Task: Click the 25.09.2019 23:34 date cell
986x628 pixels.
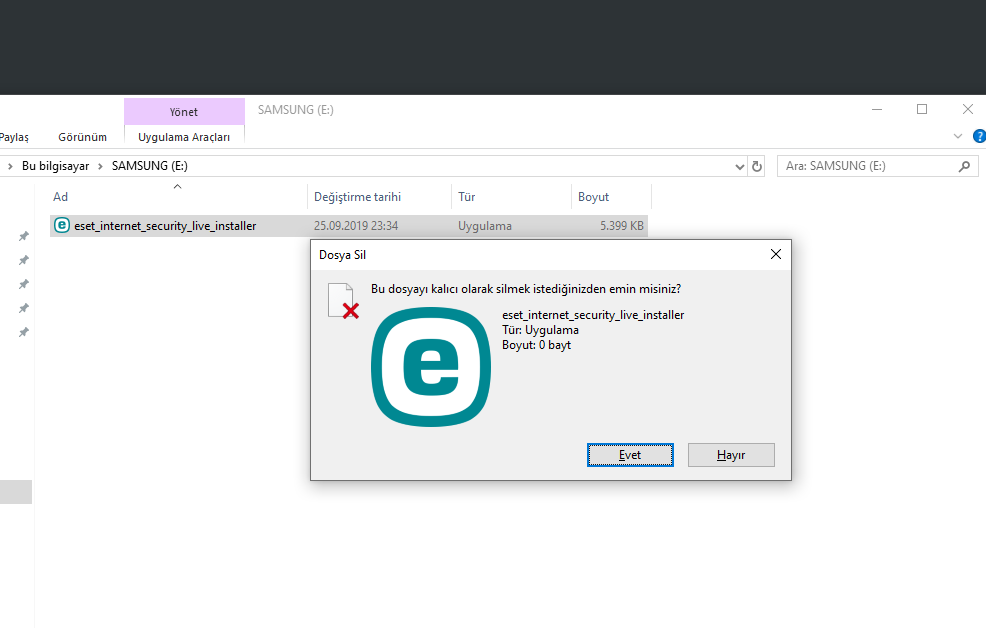Action: pyautogui.click(x=356, y=226)
